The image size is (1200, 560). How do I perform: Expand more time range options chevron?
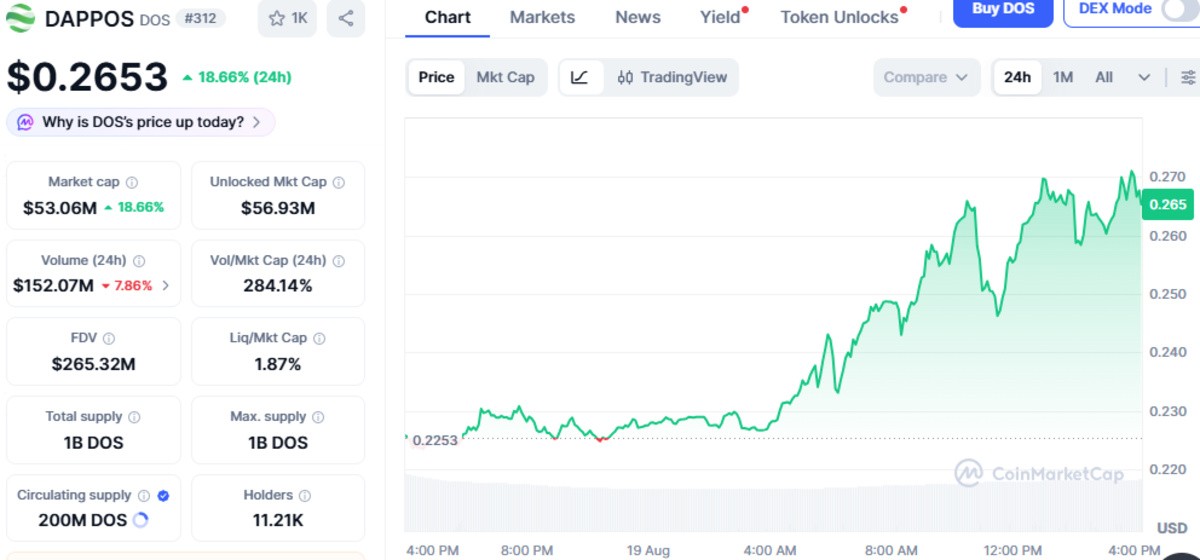(1144, 77)
